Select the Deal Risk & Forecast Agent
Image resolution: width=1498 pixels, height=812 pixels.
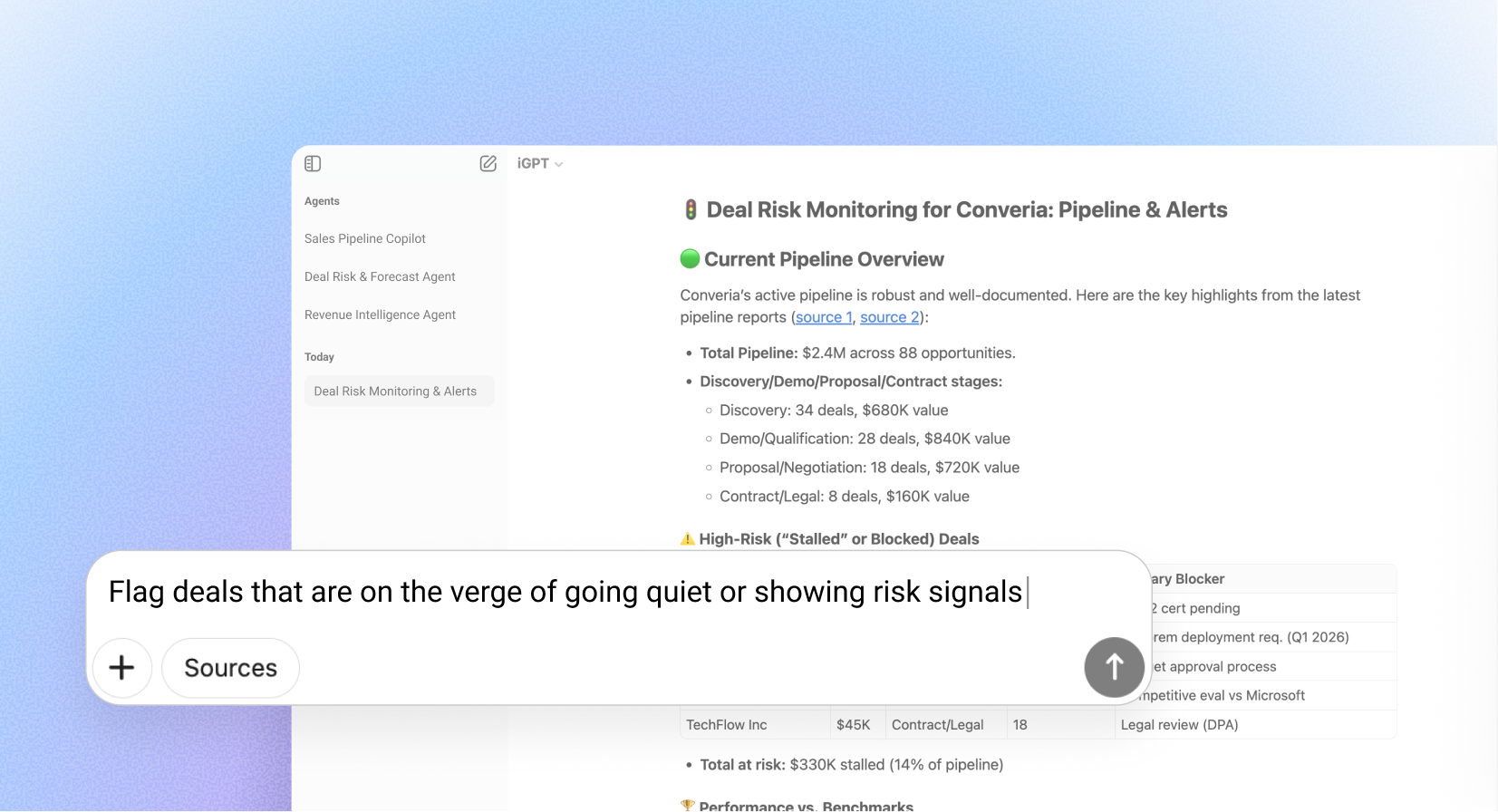pyautogui.click(x=380, y=277)
